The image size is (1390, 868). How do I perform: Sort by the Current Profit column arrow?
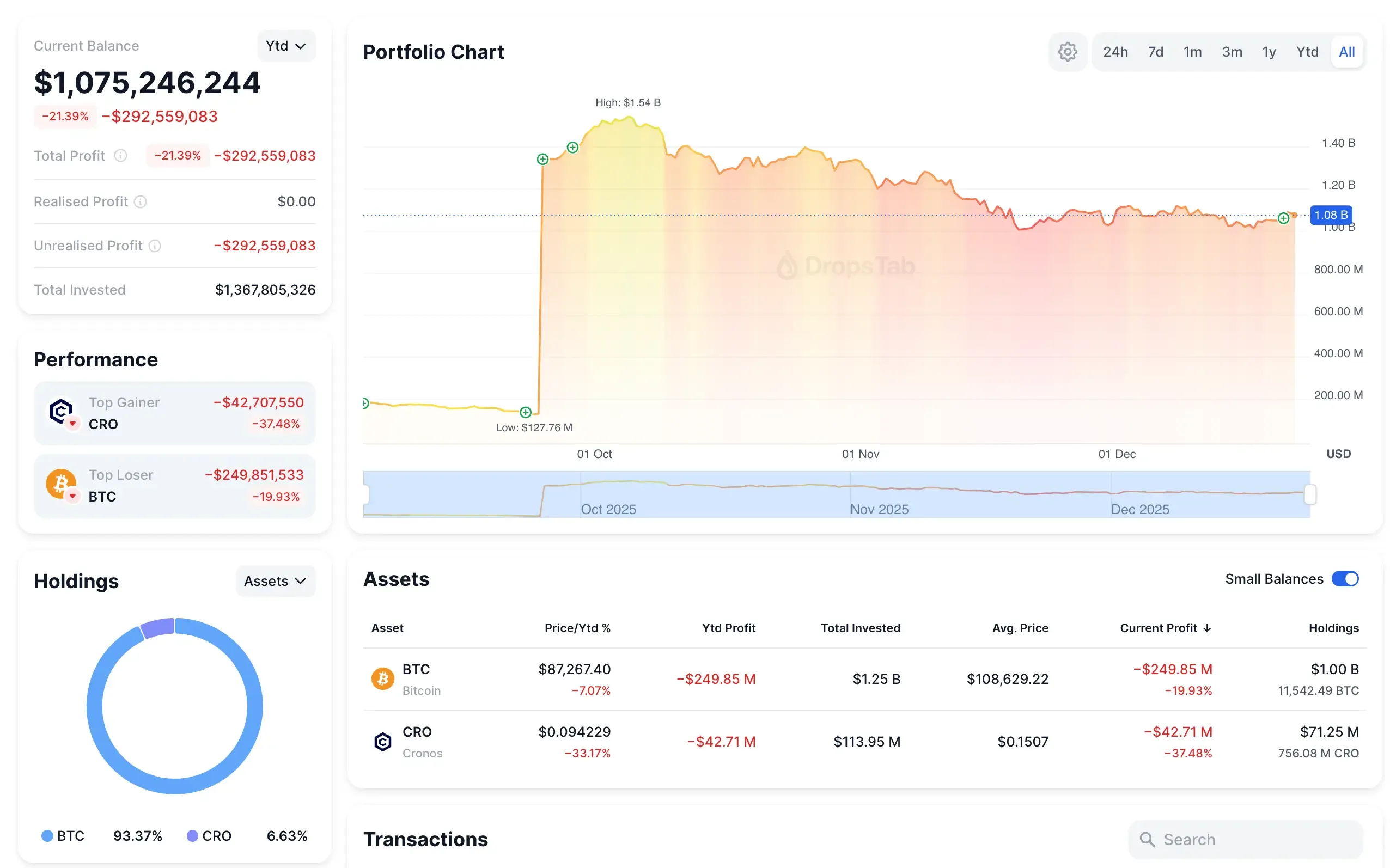point(1208,628)
